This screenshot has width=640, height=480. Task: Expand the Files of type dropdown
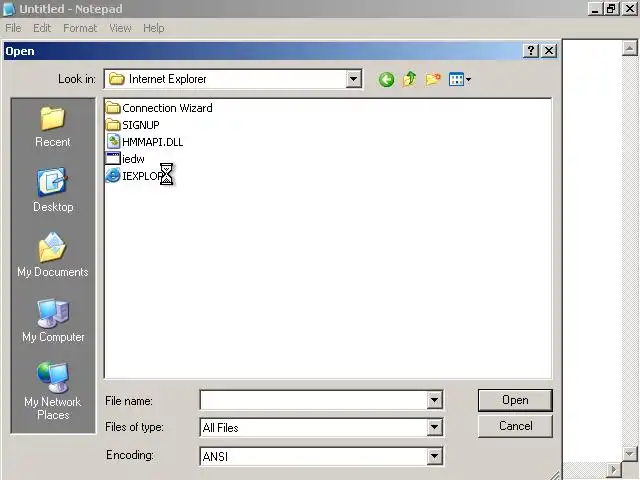434,427
